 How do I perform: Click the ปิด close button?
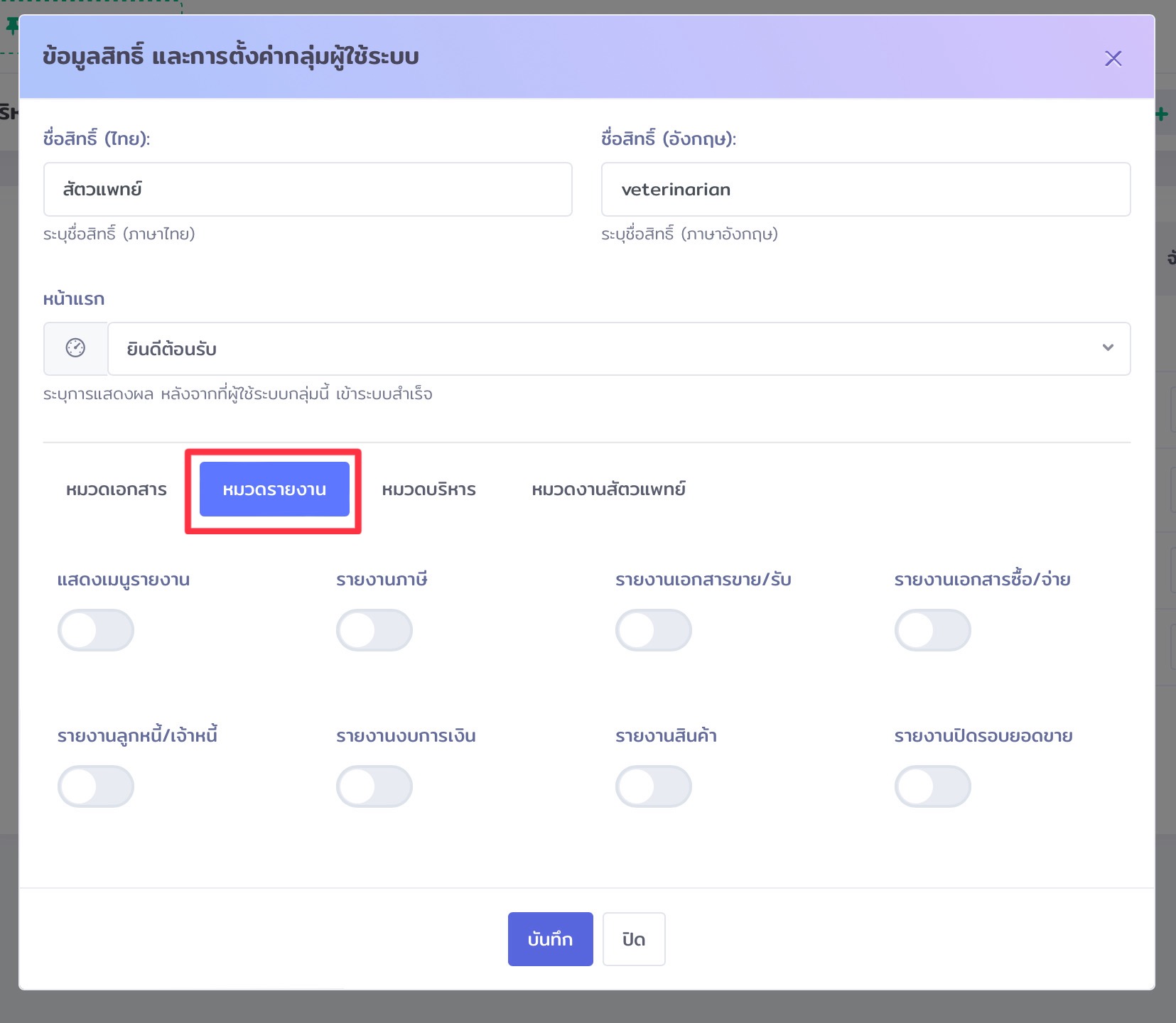634,939
